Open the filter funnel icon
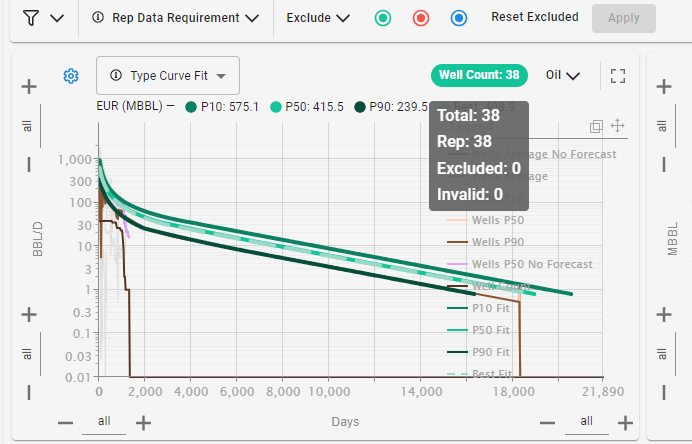 click(x=31, y=18)
